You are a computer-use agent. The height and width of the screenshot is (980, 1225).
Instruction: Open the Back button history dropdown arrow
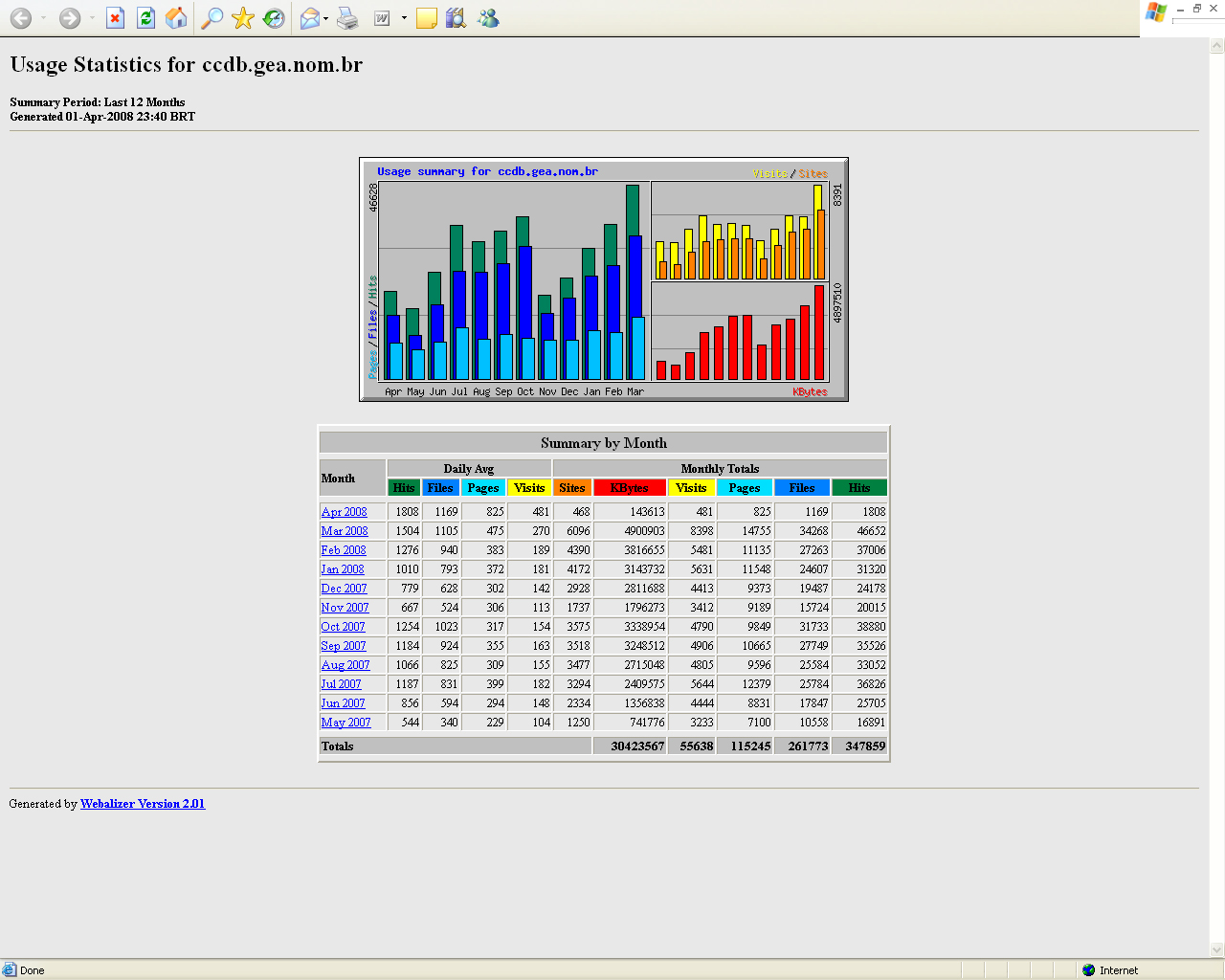coord(43,18)
